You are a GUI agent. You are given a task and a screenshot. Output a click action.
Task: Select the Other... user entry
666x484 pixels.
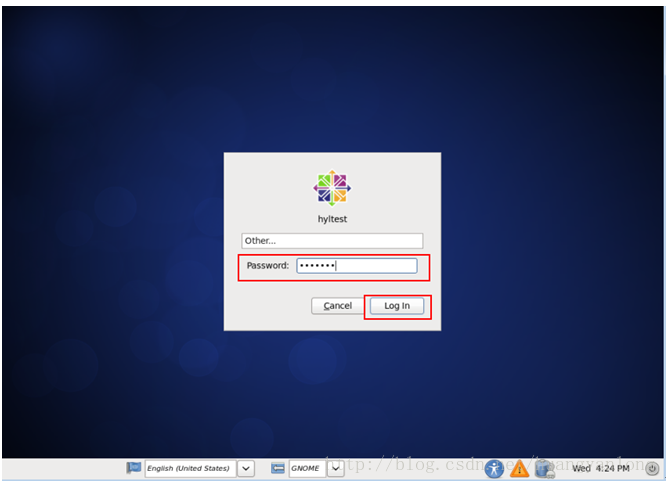[x=332, y=241]
